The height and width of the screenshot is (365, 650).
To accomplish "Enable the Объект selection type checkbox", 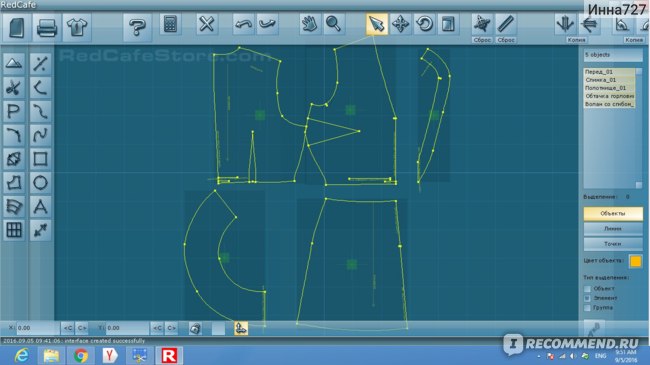I will coord(587,288).
